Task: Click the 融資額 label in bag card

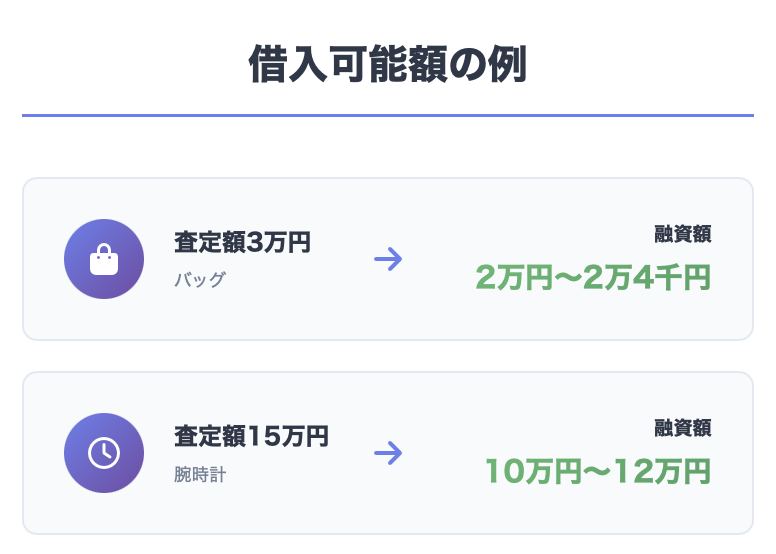Action: click(682, 235)
